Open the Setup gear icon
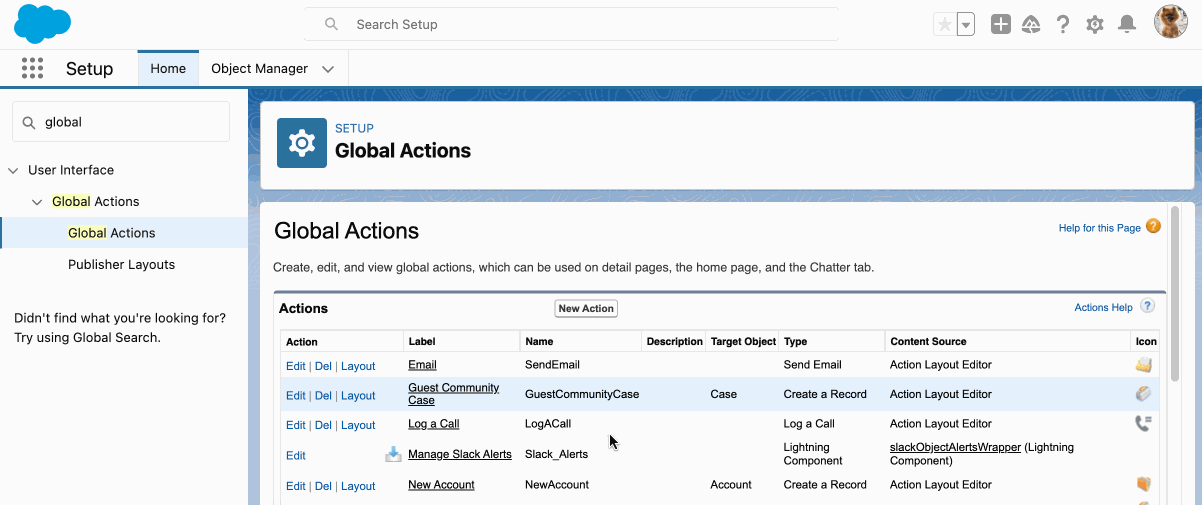 (1095, 24)
